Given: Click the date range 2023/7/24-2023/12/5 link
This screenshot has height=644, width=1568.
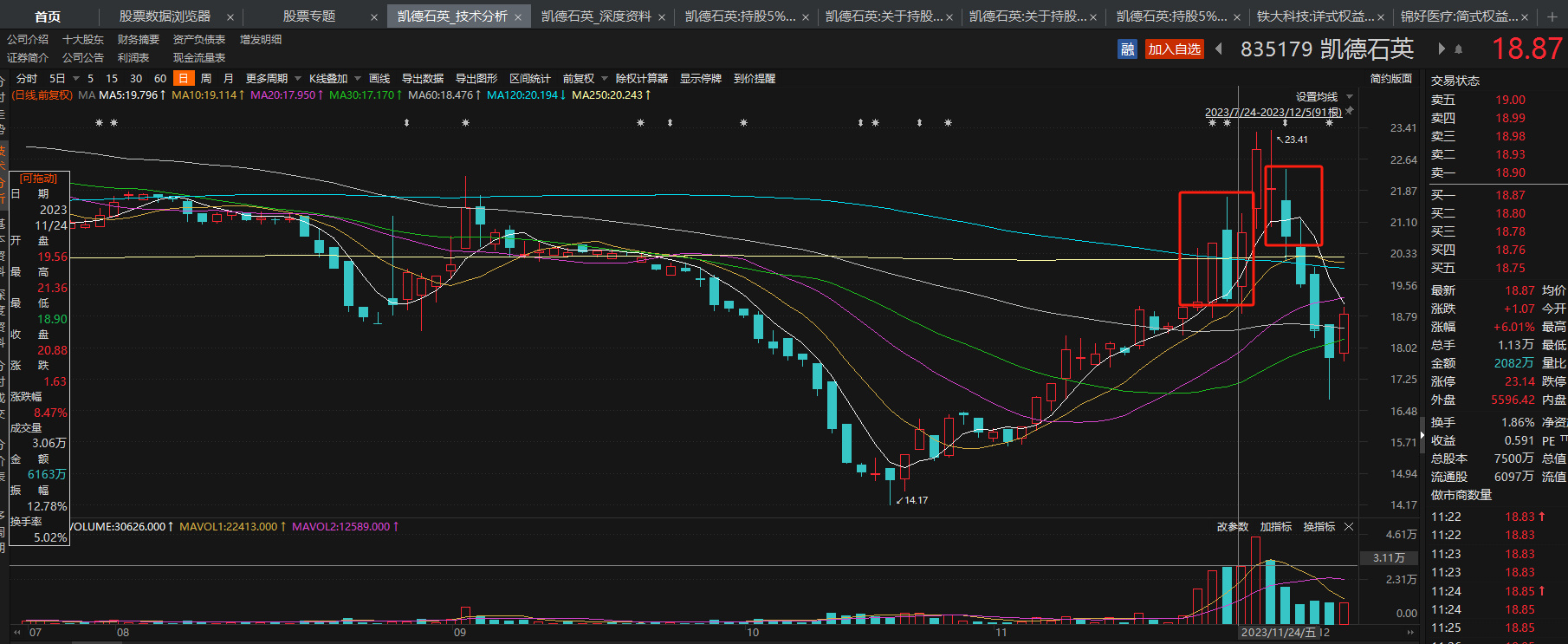Looking at the screenshot, I should (x=1273, y=113).
